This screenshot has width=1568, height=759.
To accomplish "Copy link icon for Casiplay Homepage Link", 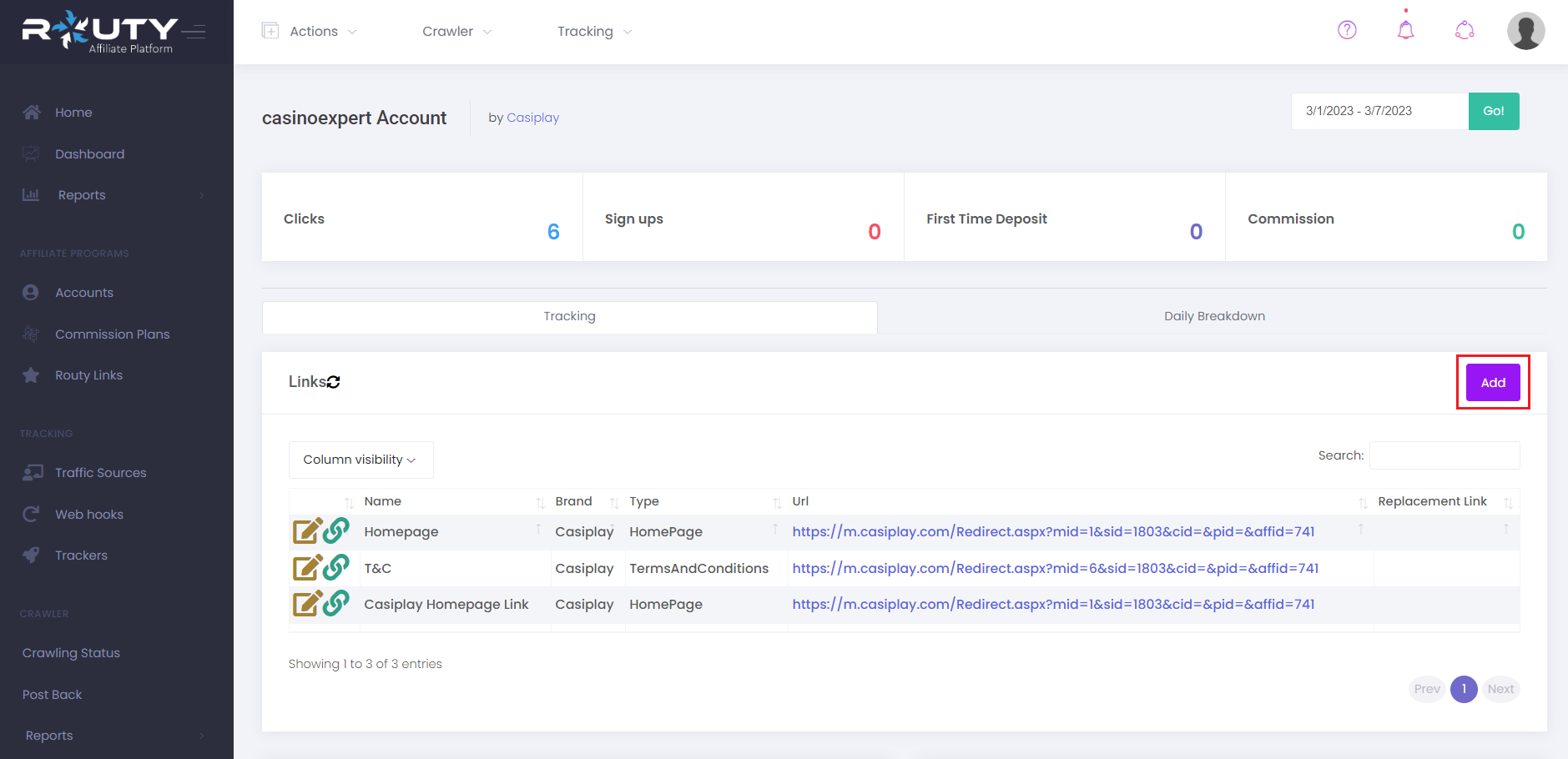I will coord(336,603).
